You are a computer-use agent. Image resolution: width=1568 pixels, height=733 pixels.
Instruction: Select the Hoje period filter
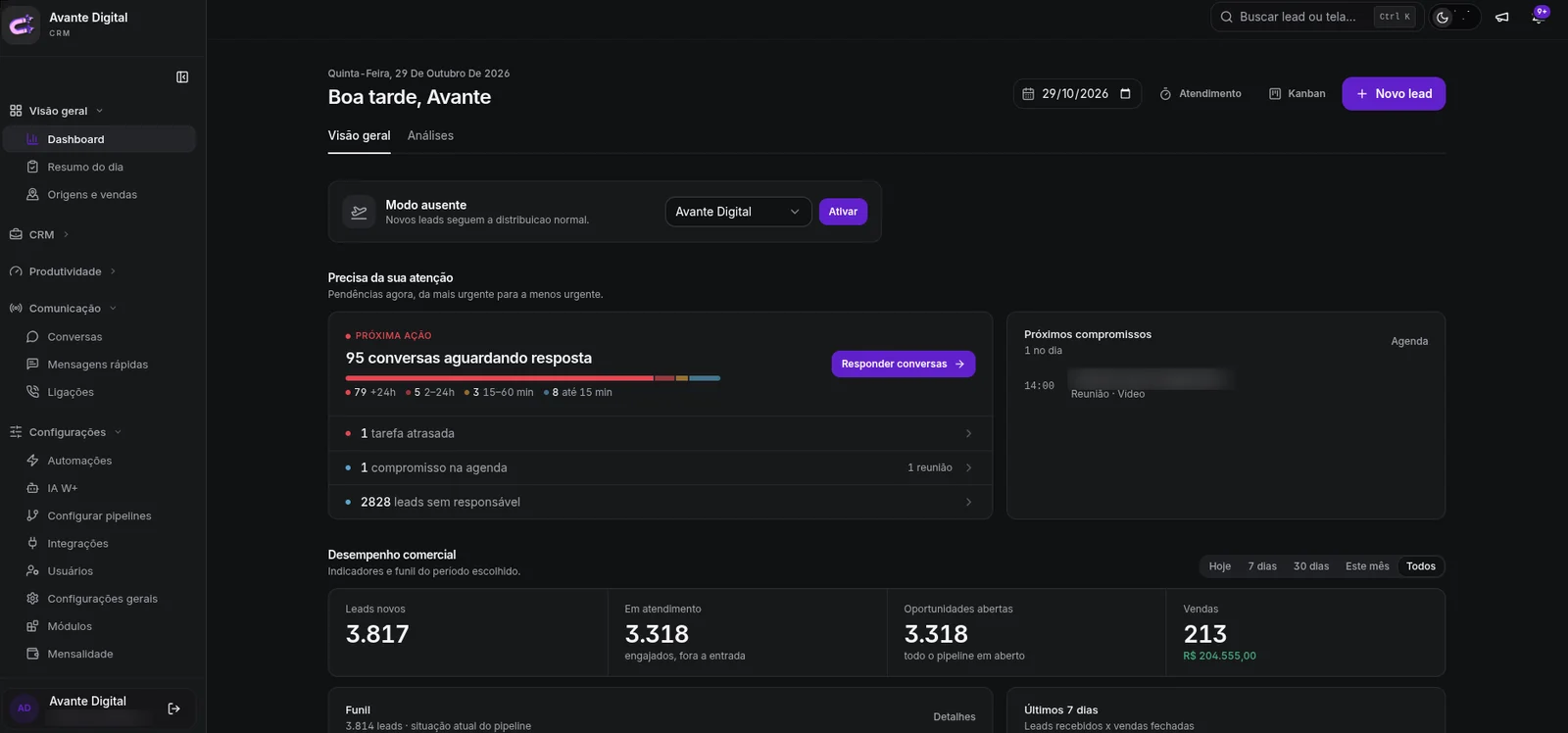click(1219, 566)
